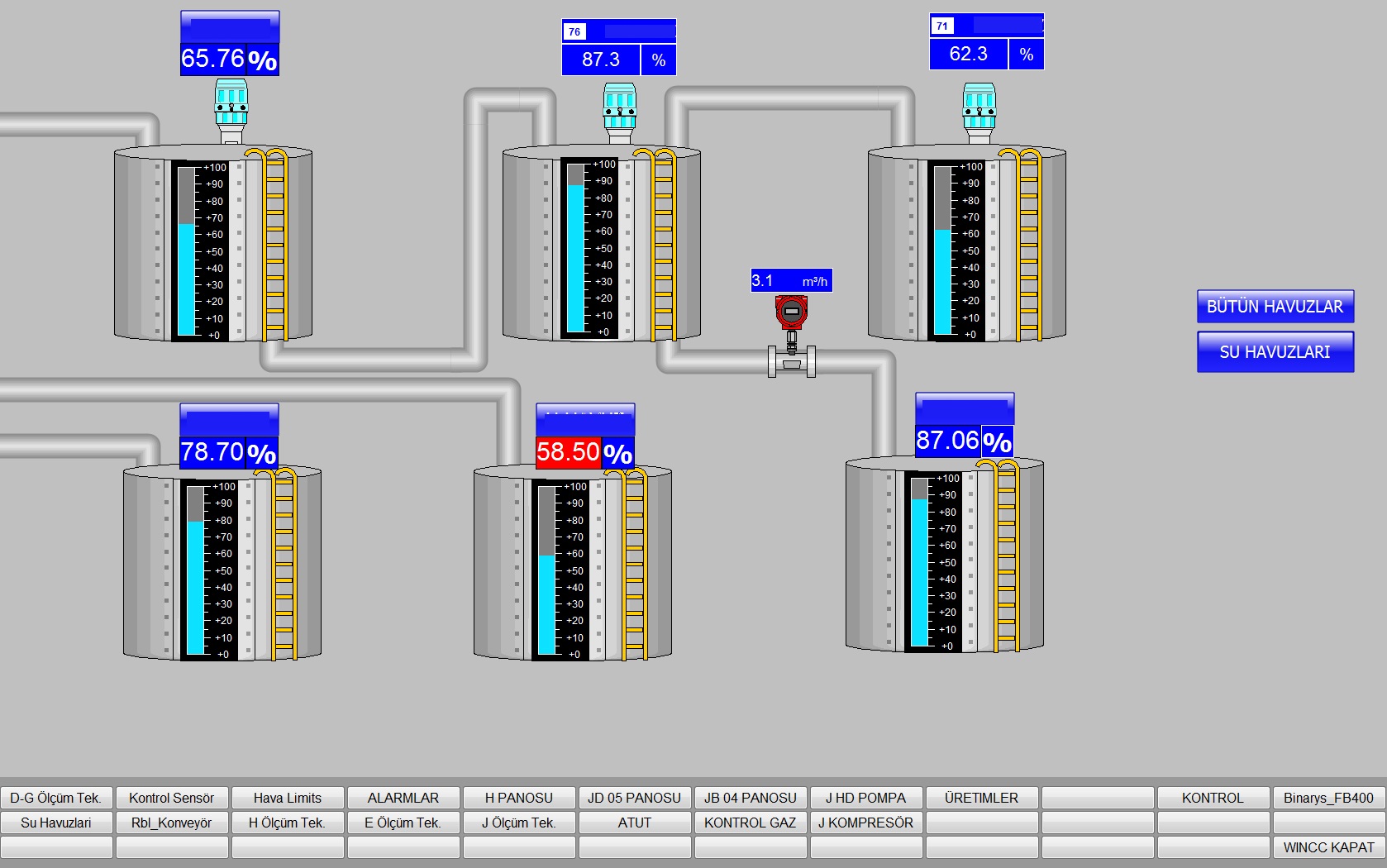1387x868 pixels.
Task: Click the 3.1 m³/h flow reading
Action: click(x=790, y=281)
